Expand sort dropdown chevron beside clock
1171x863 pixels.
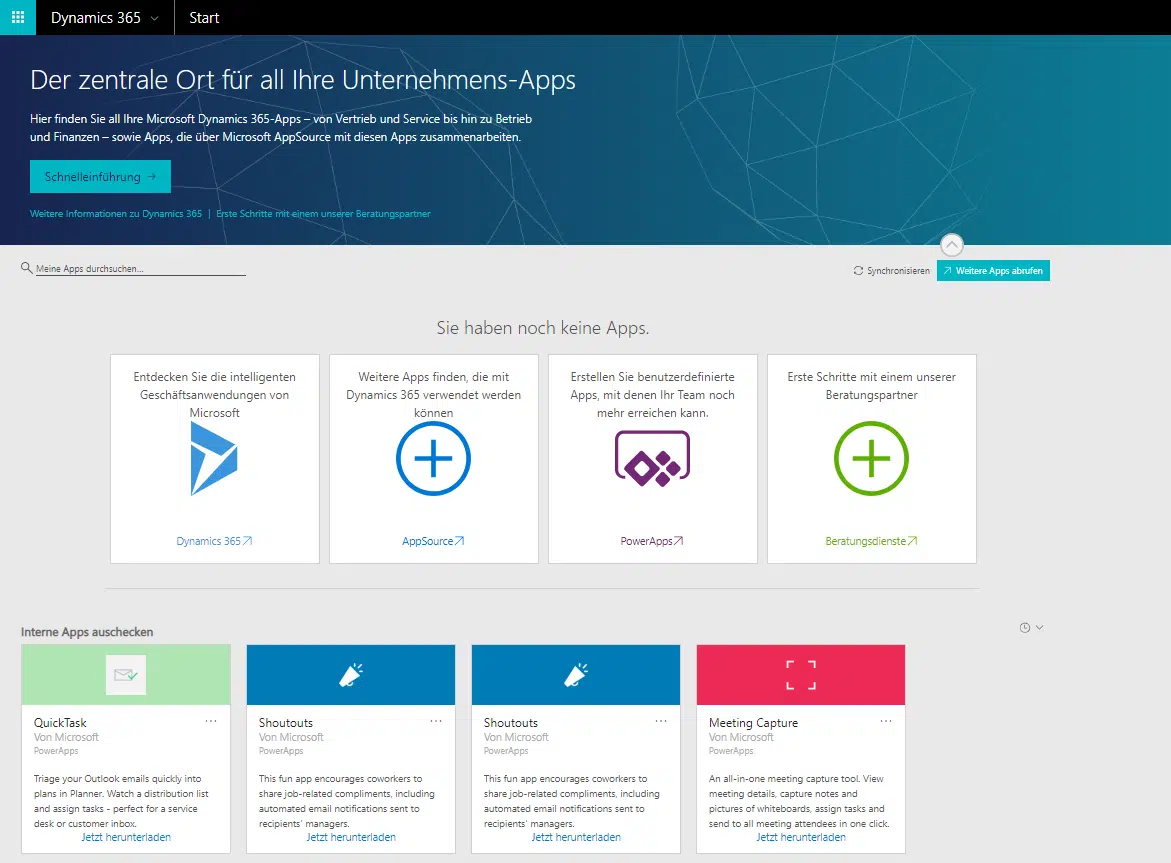pos(1039,628)
